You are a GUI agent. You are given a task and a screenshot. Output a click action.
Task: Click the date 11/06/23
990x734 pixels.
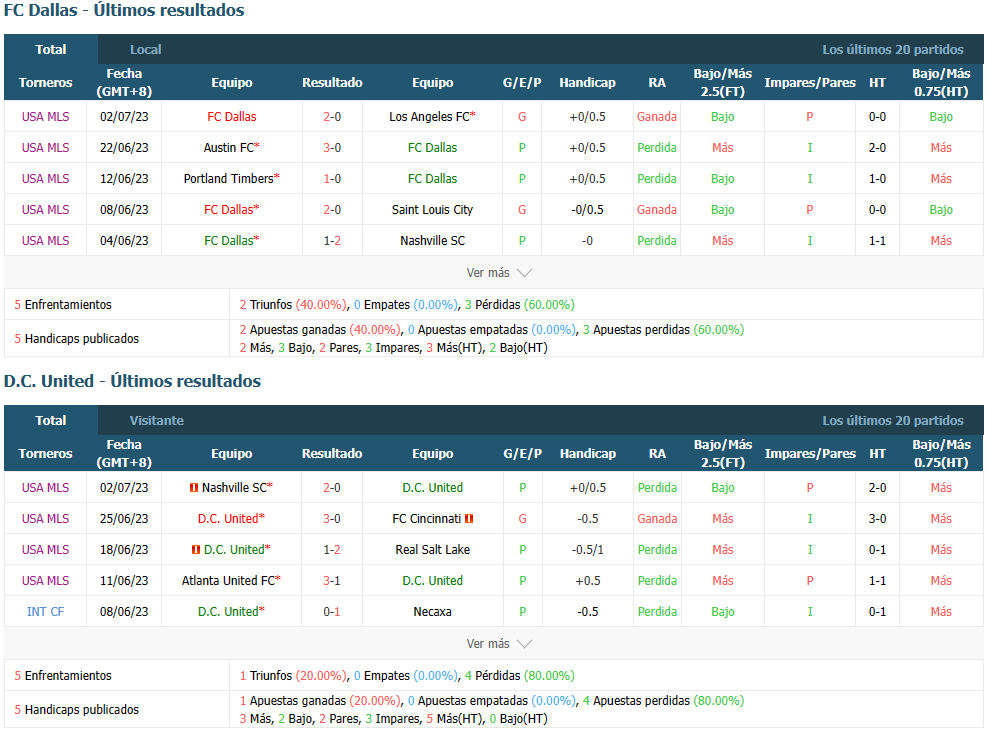(x=124, y=581)
